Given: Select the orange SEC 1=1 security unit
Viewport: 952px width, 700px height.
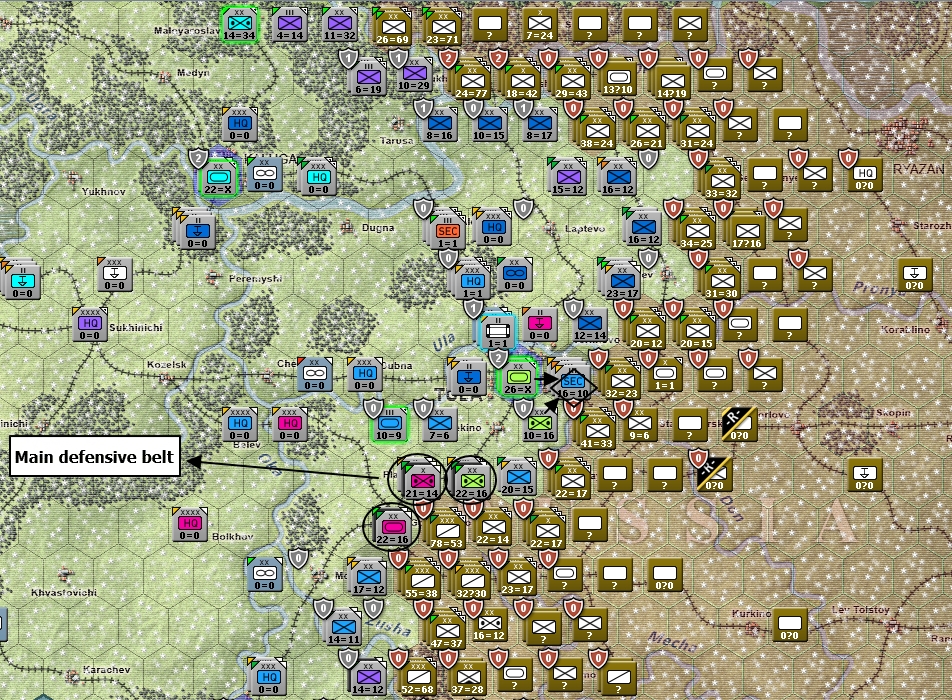Looking at the screenshot, I should pyautogui.click(x=447, y=231).
